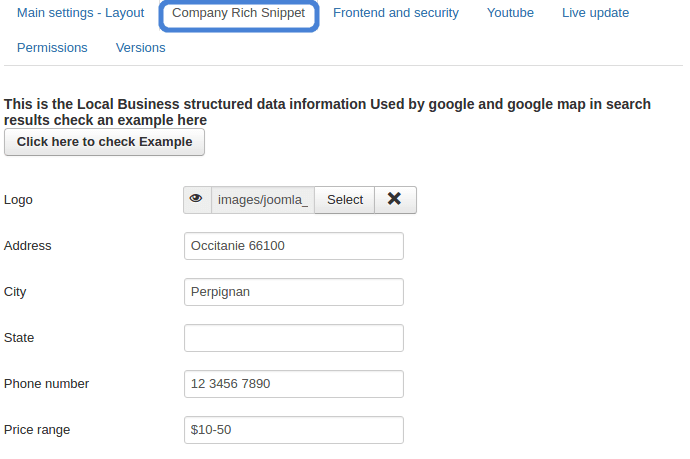Click the logo image path field
Screen dimensions: 690x459
click(x=262, y=199)
